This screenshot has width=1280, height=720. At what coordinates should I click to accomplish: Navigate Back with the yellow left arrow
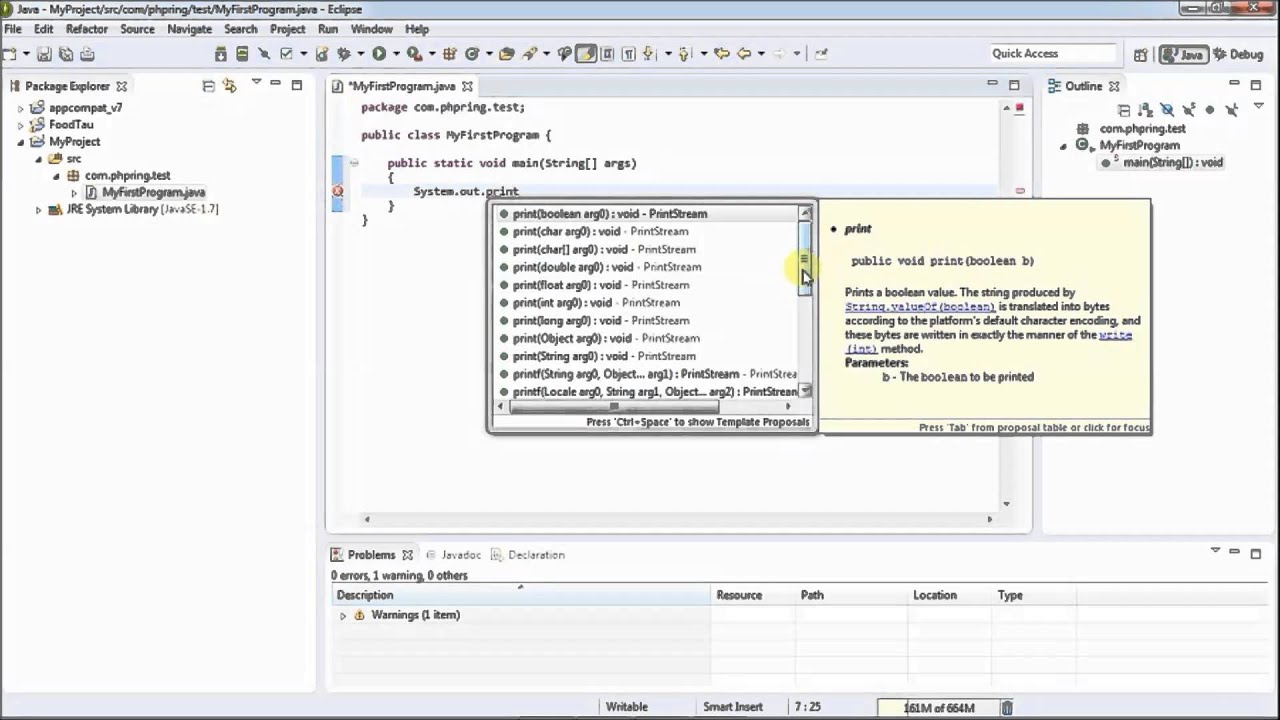tap(745, 54)
